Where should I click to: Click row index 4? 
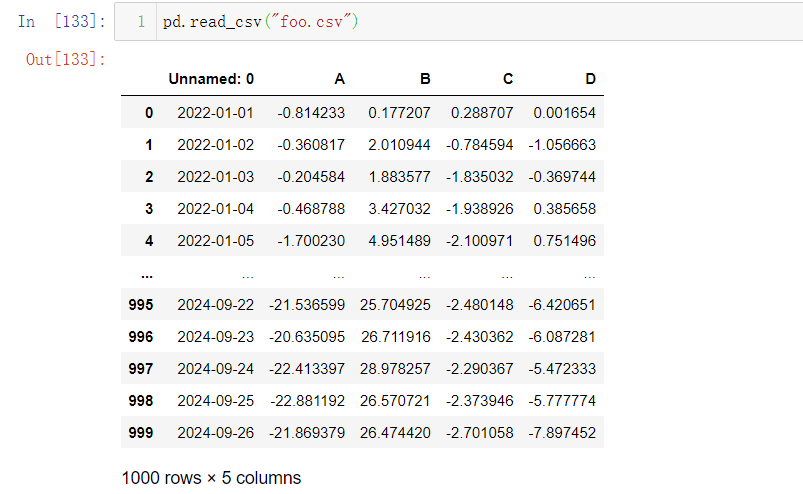click(x=149, y=241)
